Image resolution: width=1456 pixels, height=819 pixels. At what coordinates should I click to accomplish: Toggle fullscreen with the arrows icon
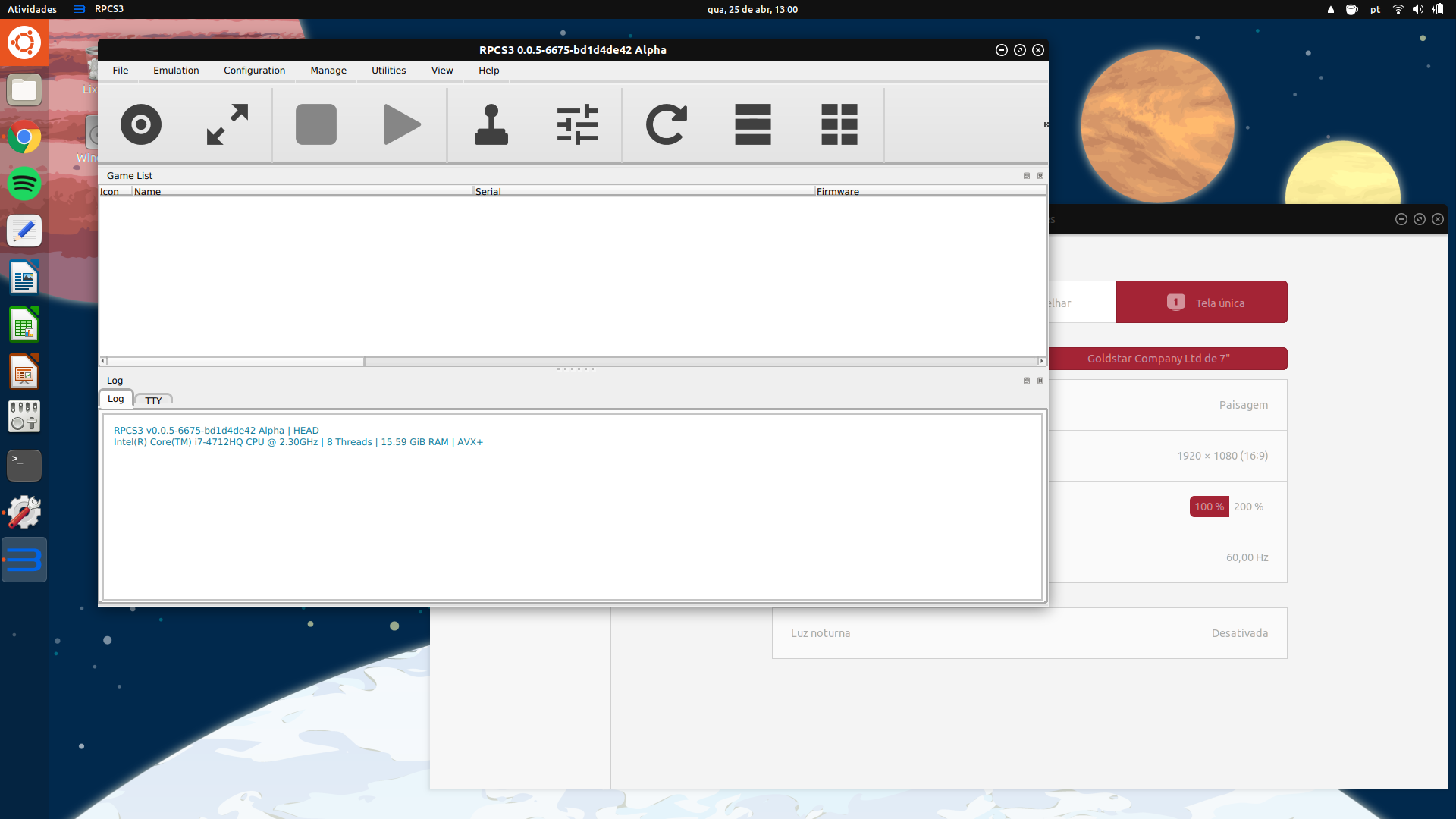click(x=227, y=124)
